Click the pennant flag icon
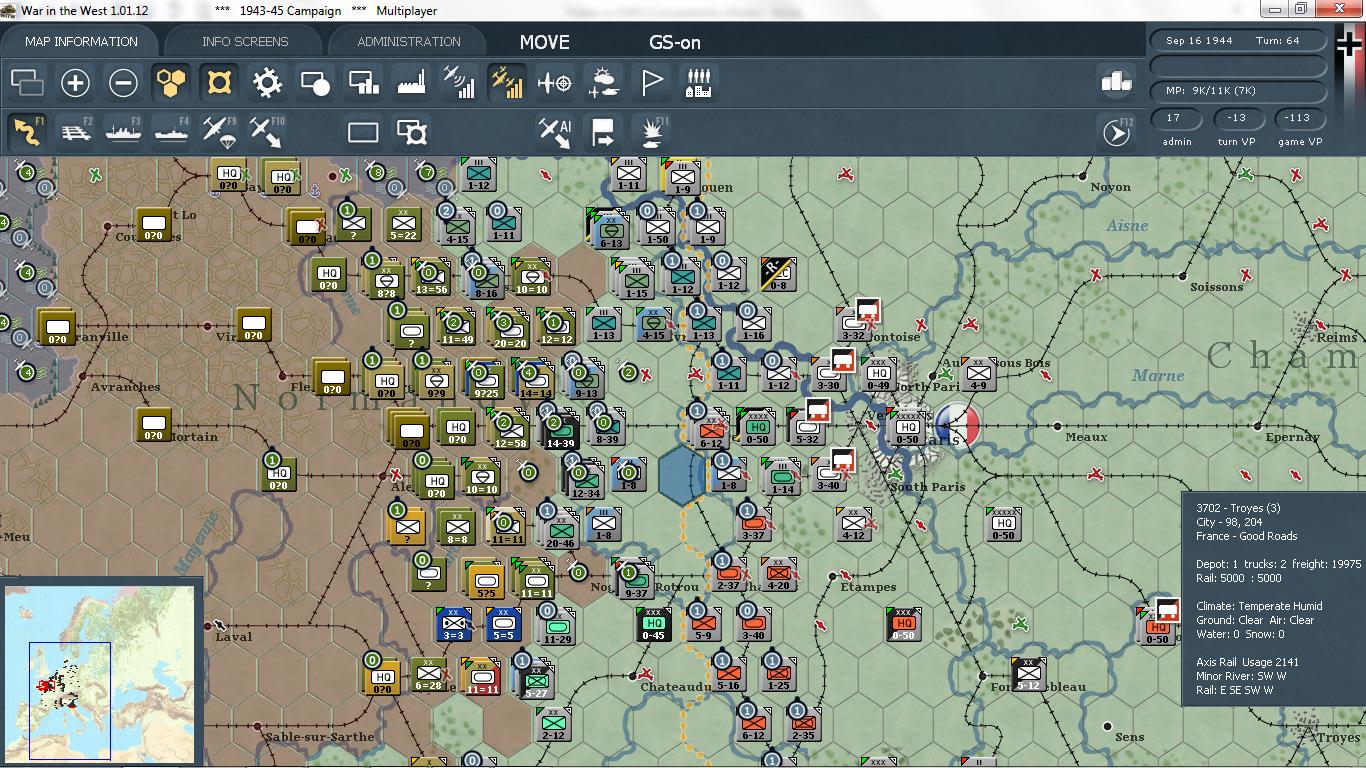 (x=651, y=83)
